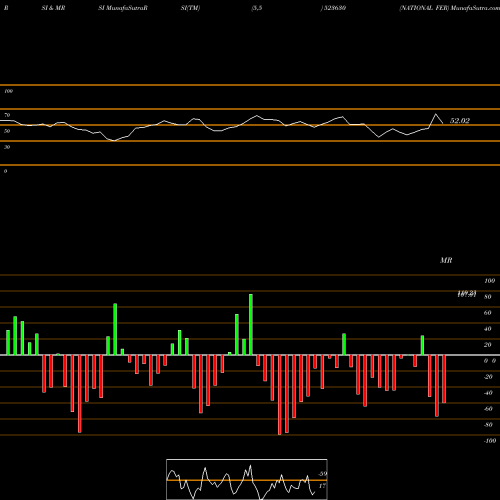This screenshot has height=500, width=500.
Task: Click the -100 label on MR axis
Action: (x=490, y=441)
